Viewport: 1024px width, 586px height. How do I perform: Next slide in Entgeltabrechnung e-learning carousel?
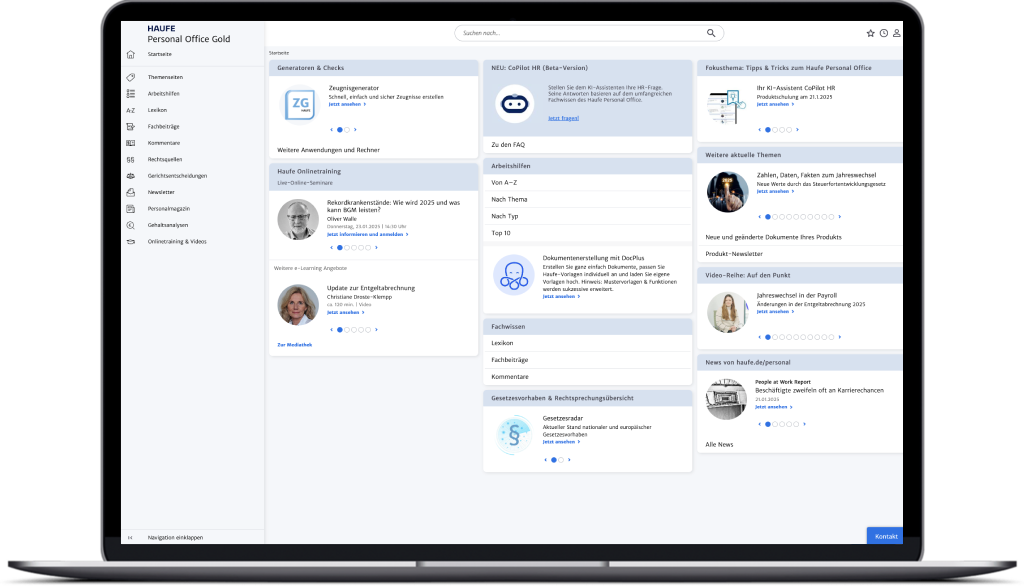[x=376, y=330]
